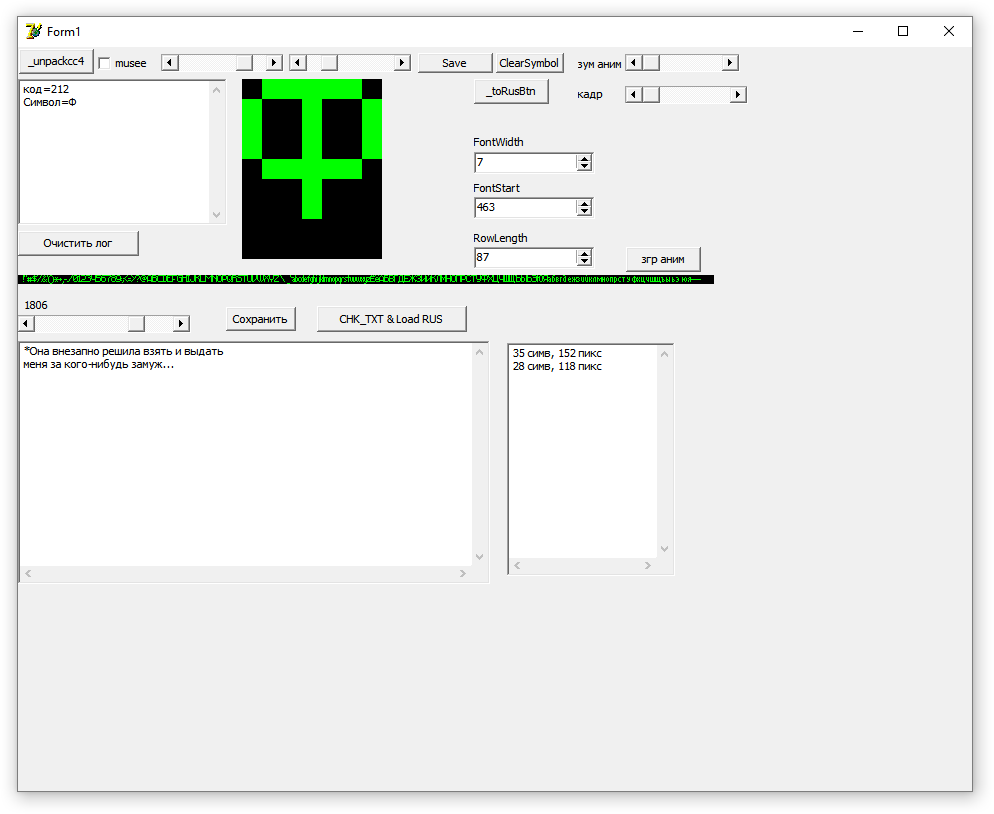
Task: Click the CHK_TXT & Load RUS button
Action: pos(391,320)
